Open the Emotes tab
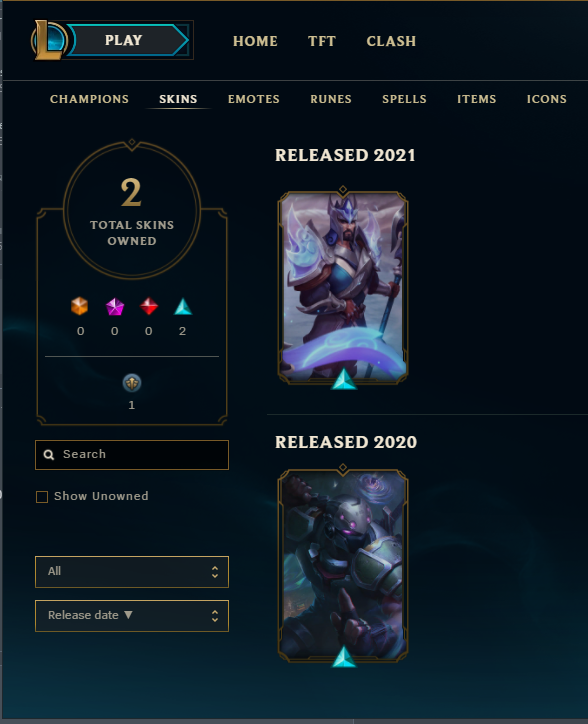The height and width of the screenshot is (724, 588). pos(254,99)
